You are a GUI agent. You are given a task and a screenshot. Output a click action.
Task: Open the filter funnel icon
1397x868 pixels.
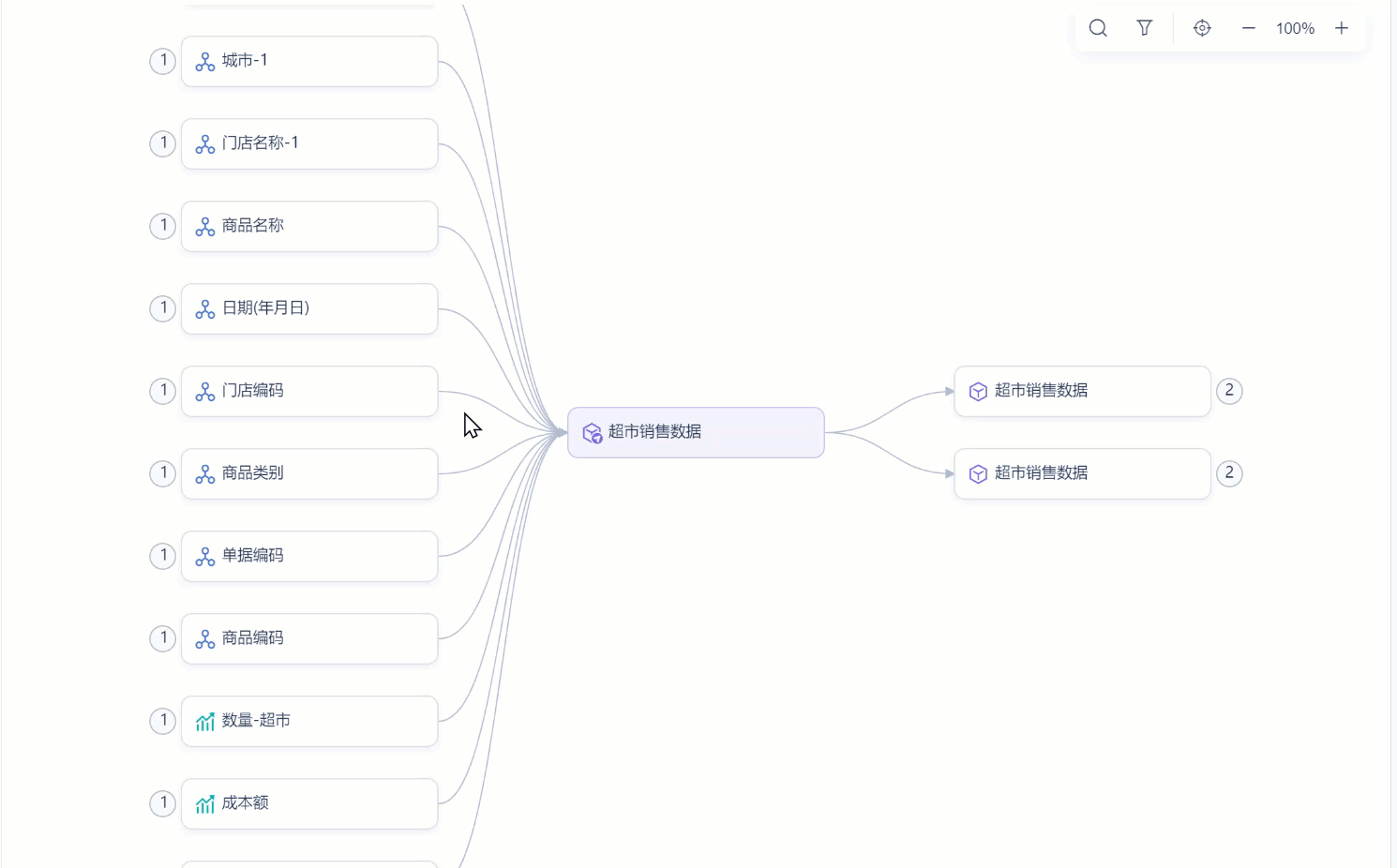coord(1145,28)
